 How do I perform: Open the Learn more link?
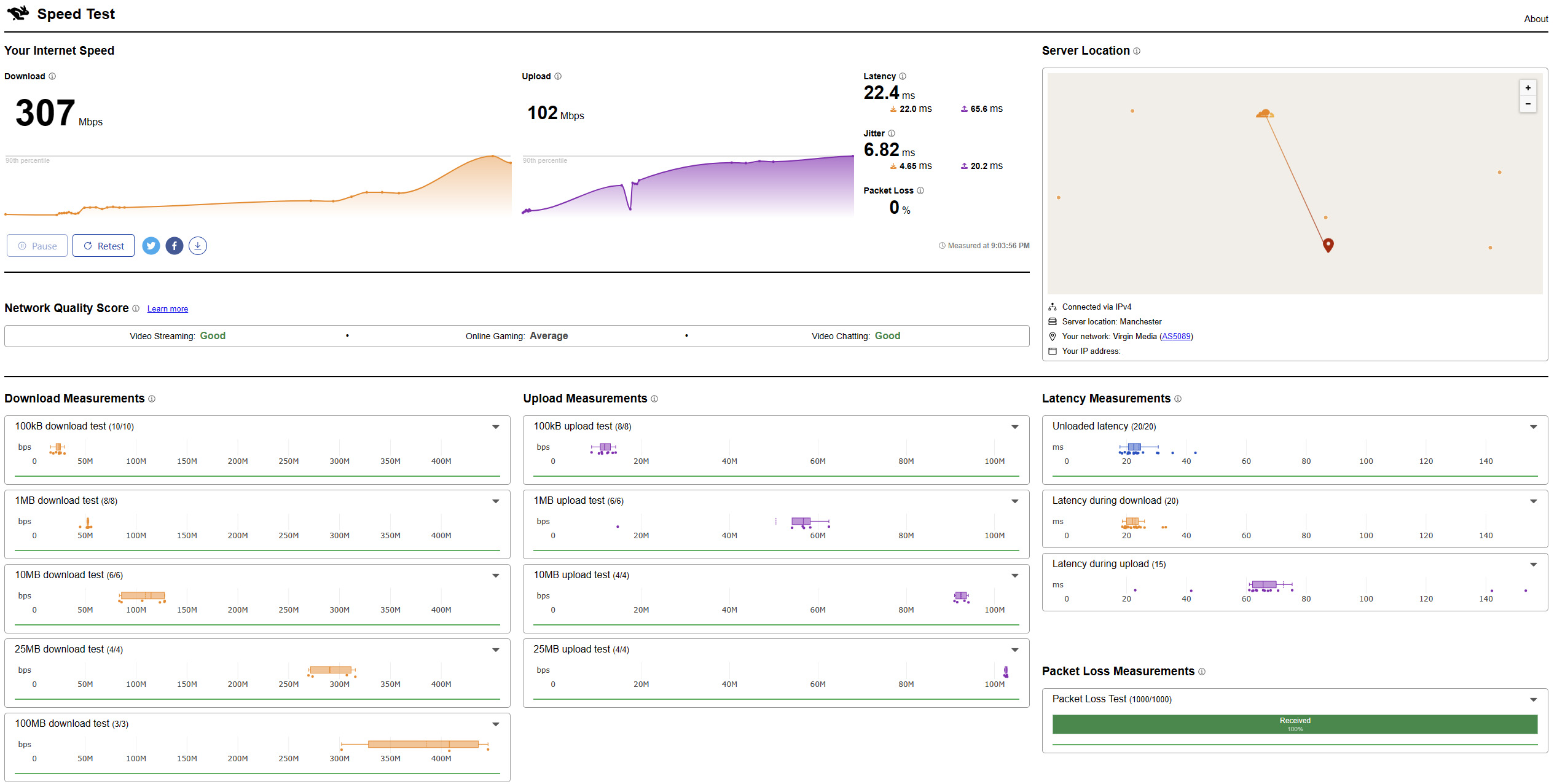click(x=168, y=309)
